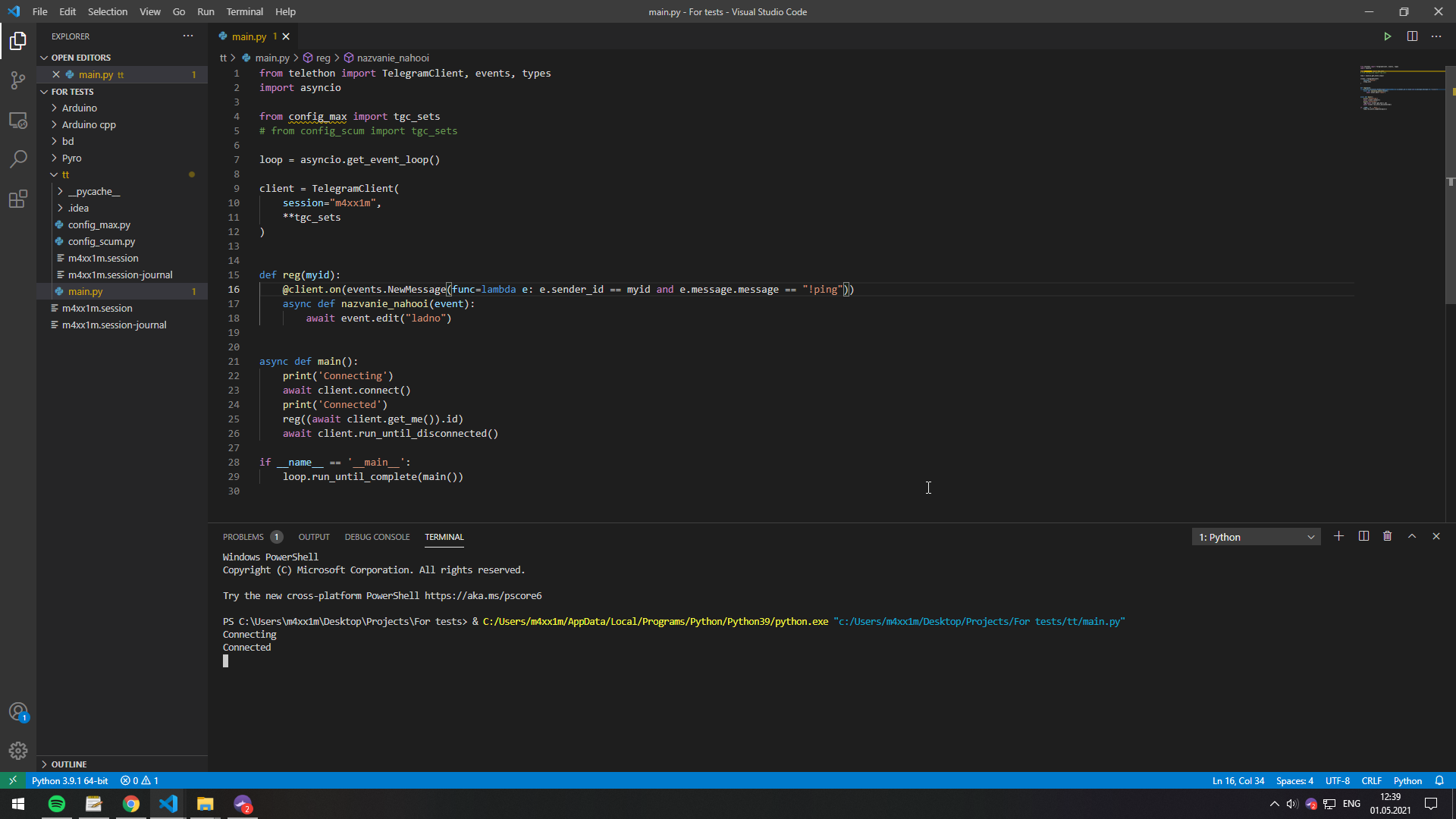The image size is (1456, 819).
Task: Open config_scum.py in explorer
Action: (102, 241)
